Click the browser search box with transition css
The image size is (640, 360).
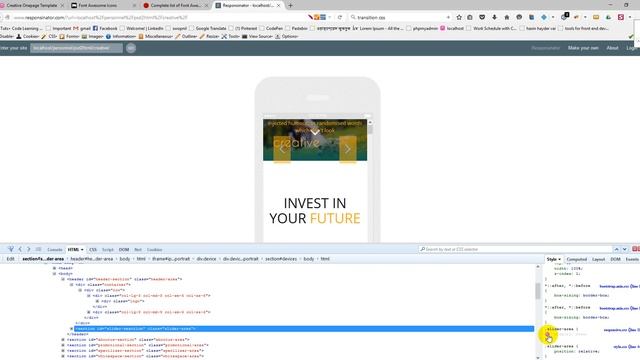[400, 17]
